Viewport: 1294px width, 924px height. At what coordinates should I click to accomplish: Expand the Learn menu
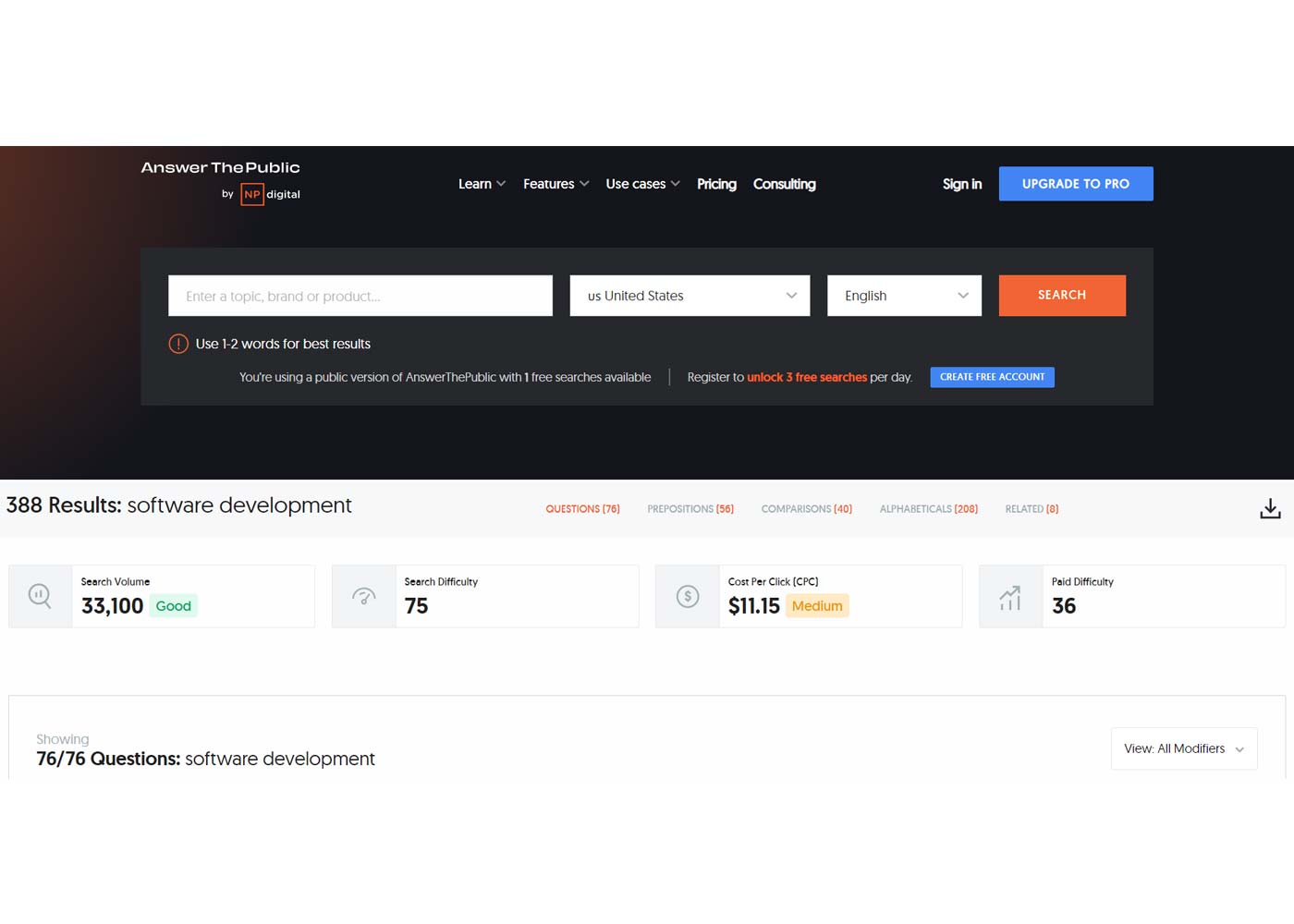482,184
